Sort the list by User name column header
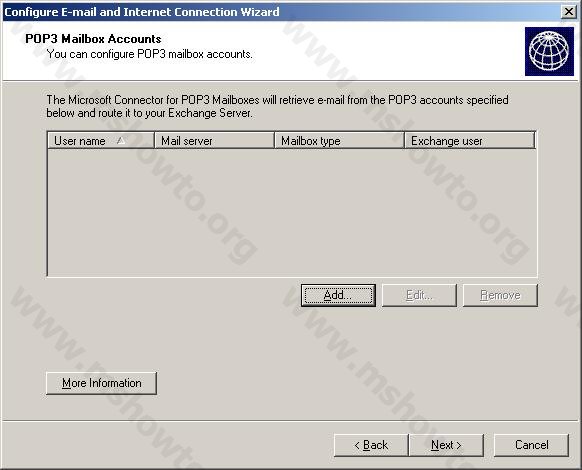This screenshot has height=470, width=582. point(101,141)
